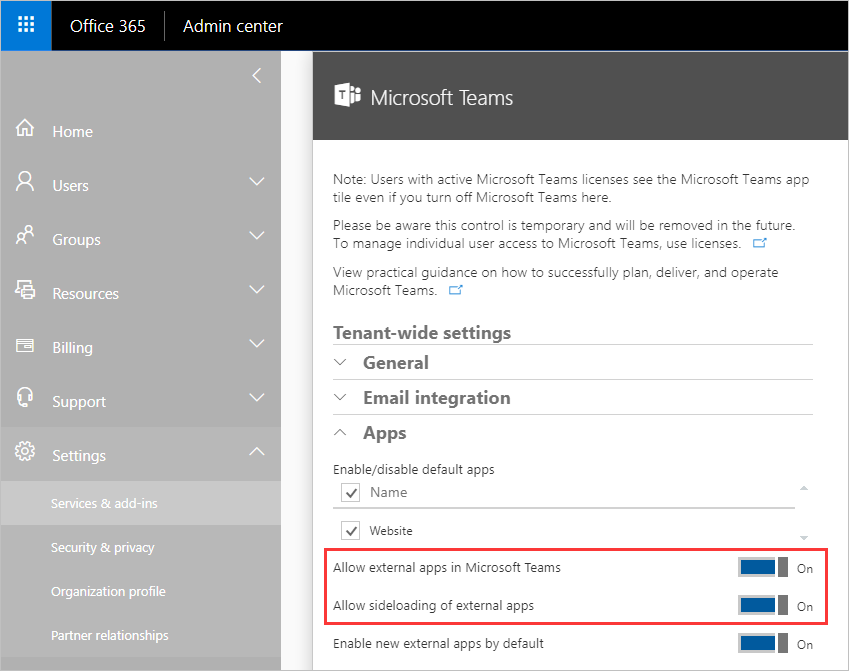The height and width of the screenshot is (671, 849).
Task: Click the Settings menu label
Action: pyautogui.click(x=79, y=456)
